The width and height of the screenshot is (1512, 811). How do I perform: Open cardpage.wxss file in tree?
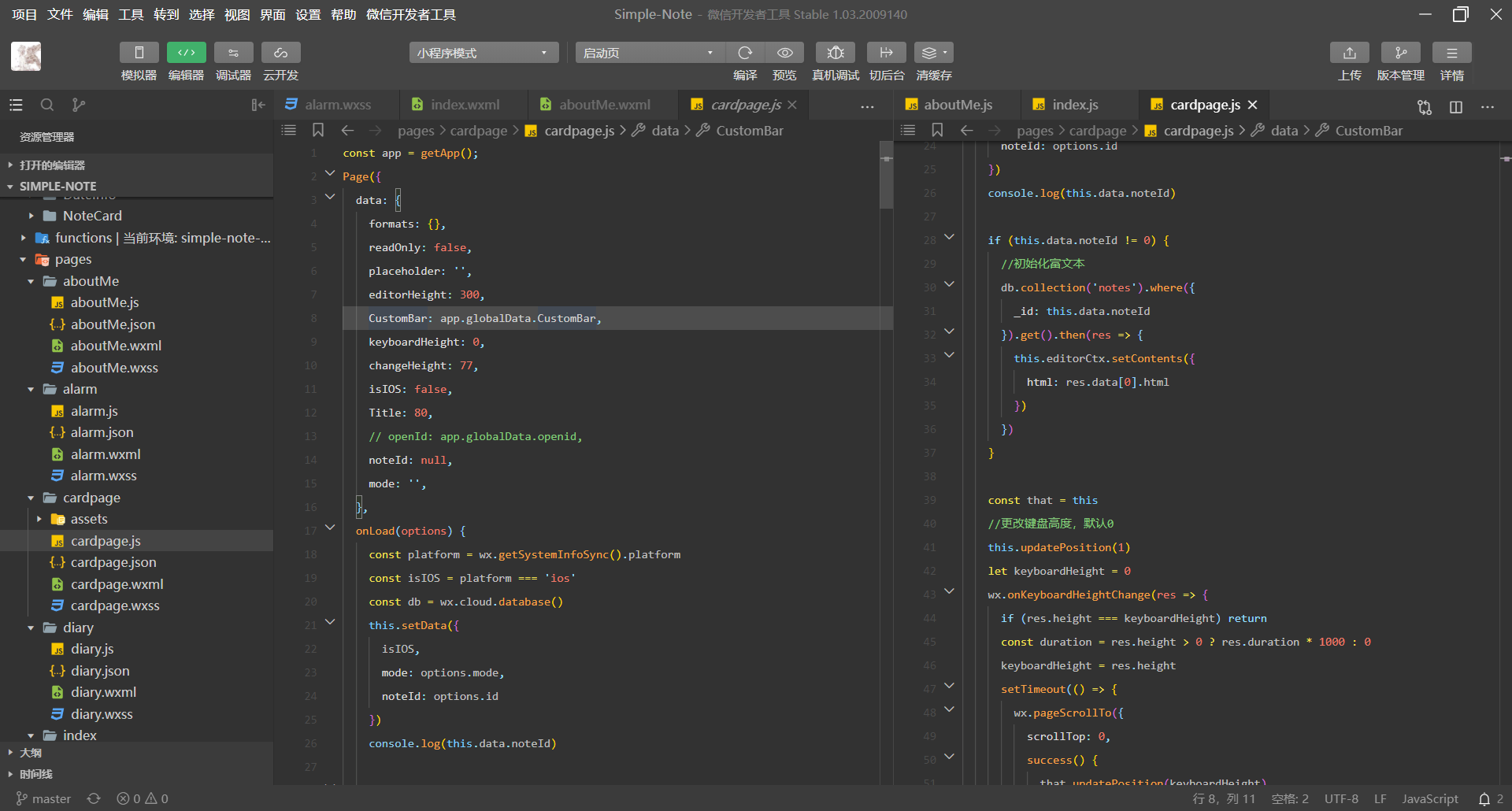point(115,605)
